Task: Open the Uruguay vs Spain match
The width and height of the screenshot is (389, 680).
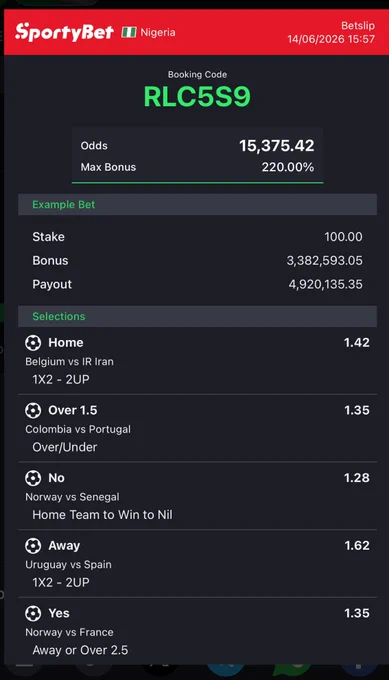Action: pos(69,565)
